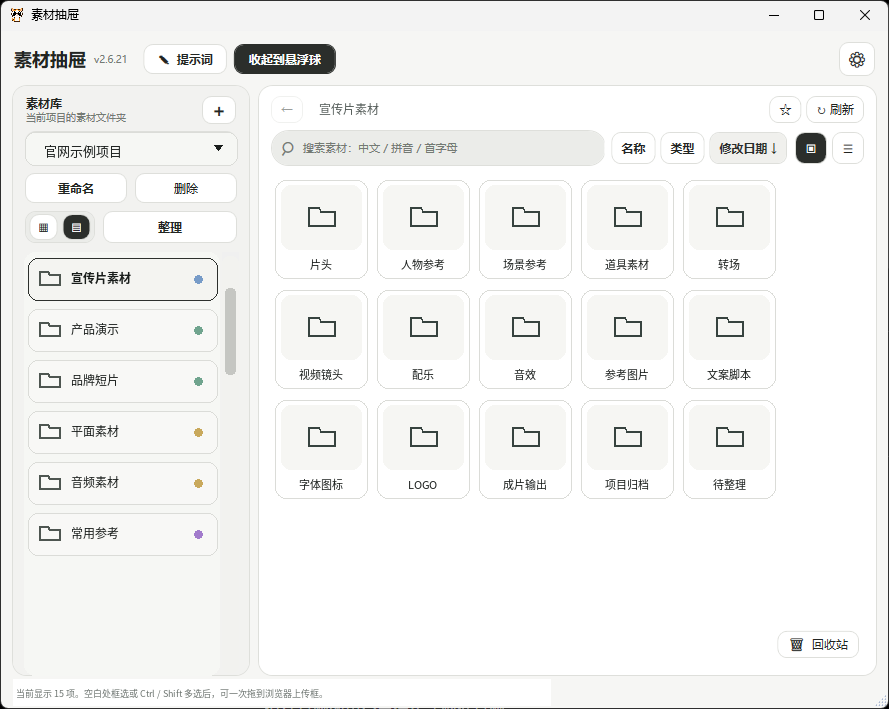Open the LOGO folder
The image size is (889, 709).
[424, 449]
